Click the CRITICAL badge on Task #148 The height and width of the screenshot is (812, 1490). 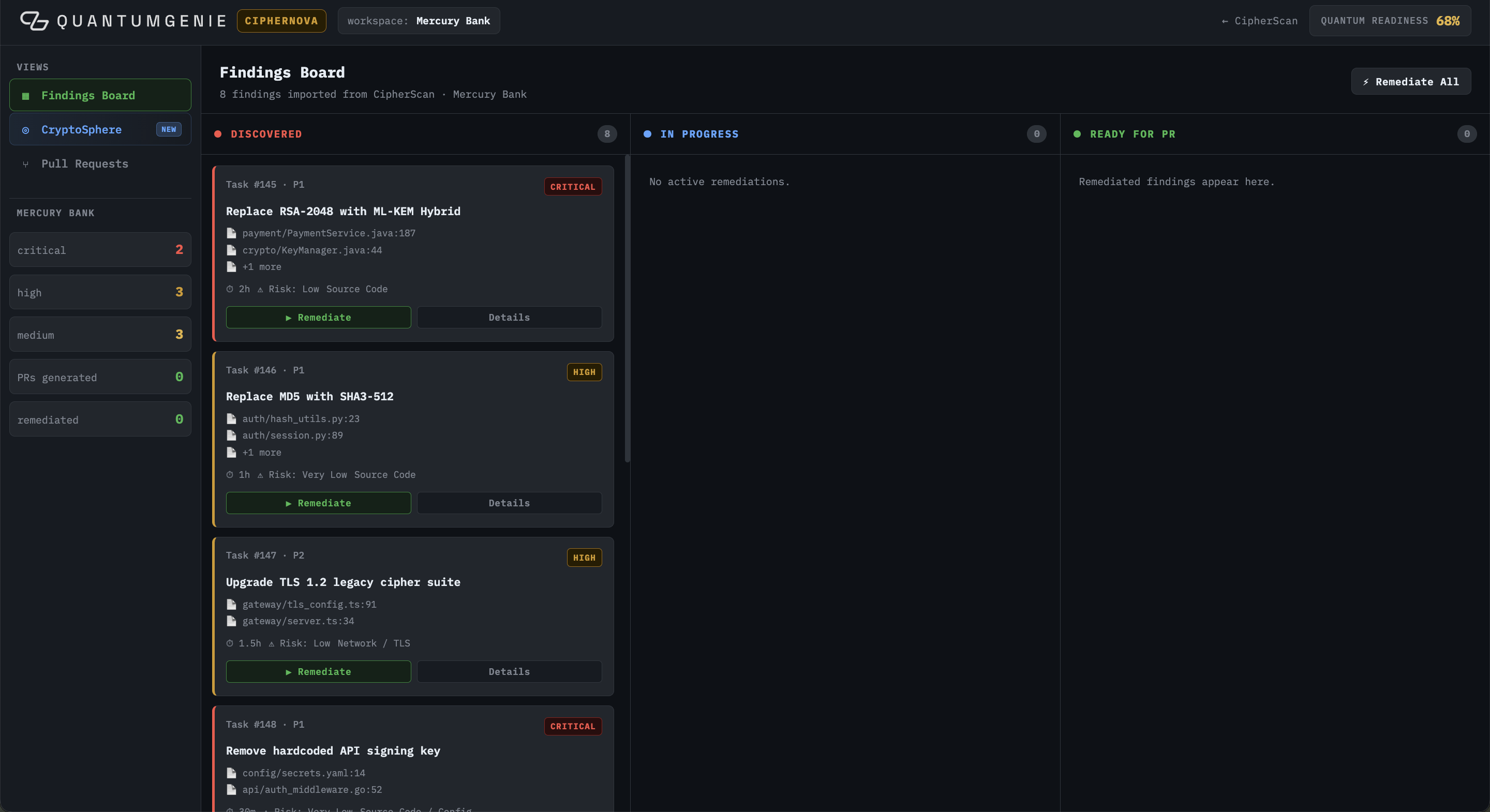tap(573, 727)
